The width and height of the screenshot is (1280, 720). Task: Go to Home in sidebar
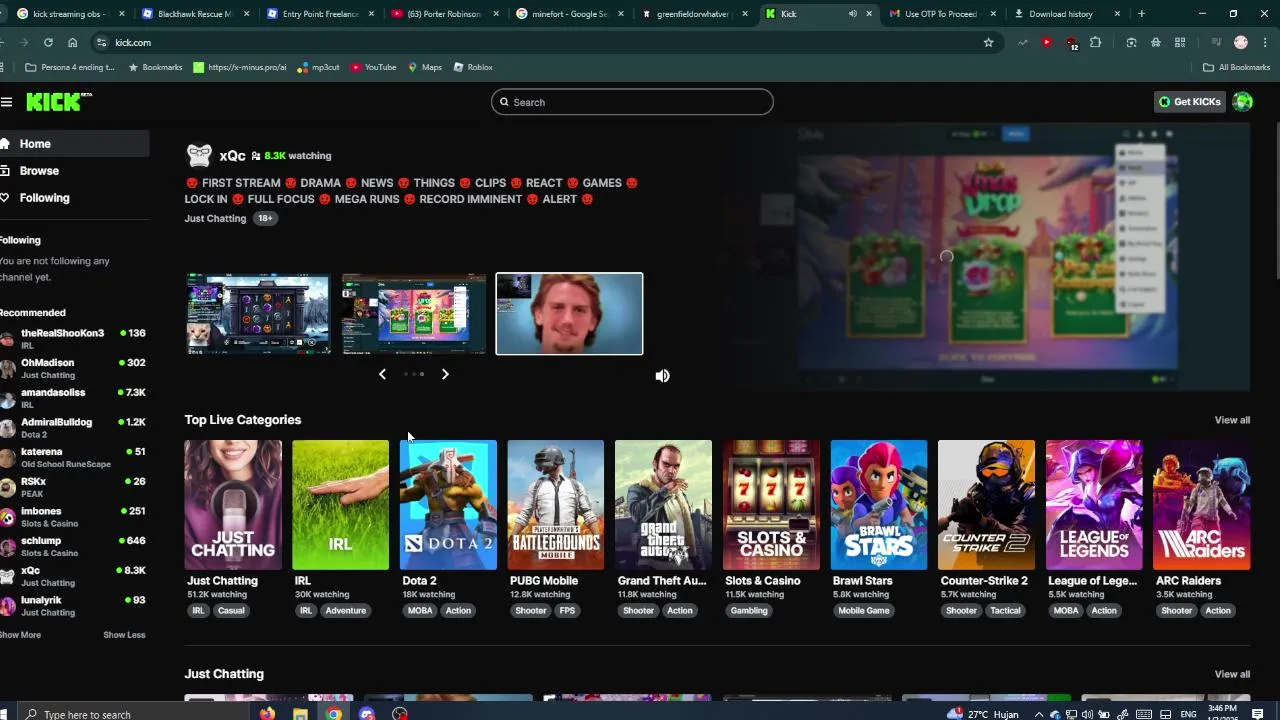[x=74, y=144]
